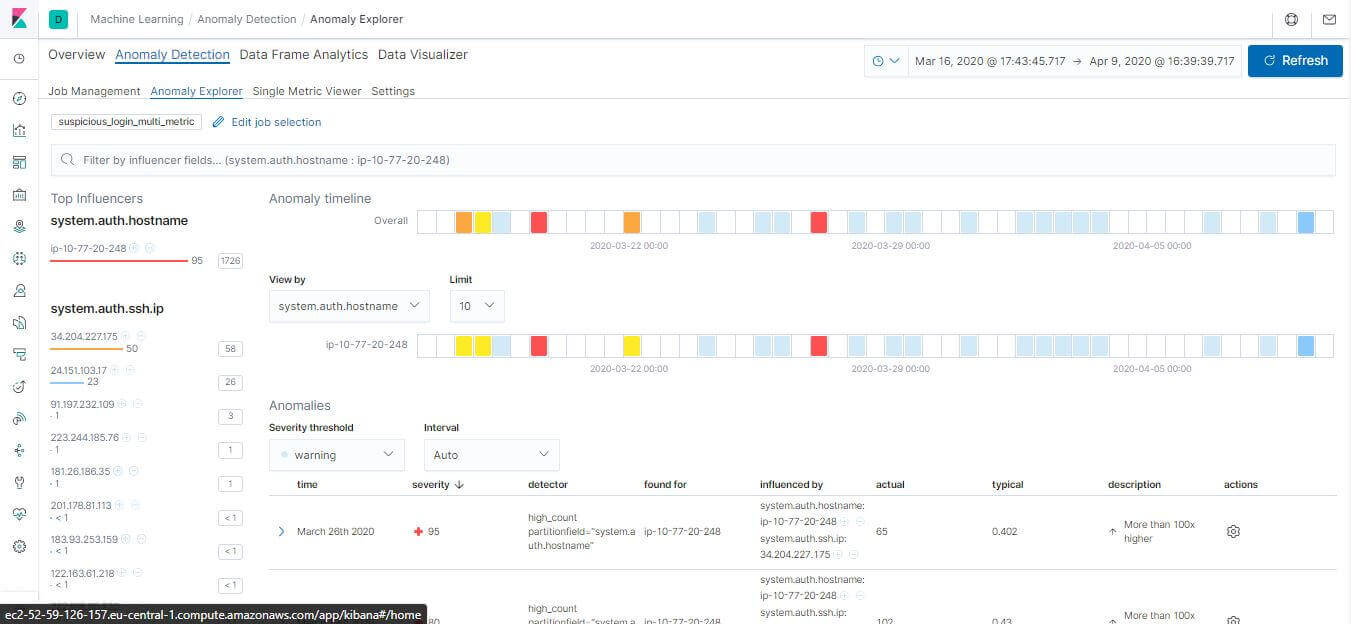Open Discover via the compass sidebar icon

click(x=18, y=97)
